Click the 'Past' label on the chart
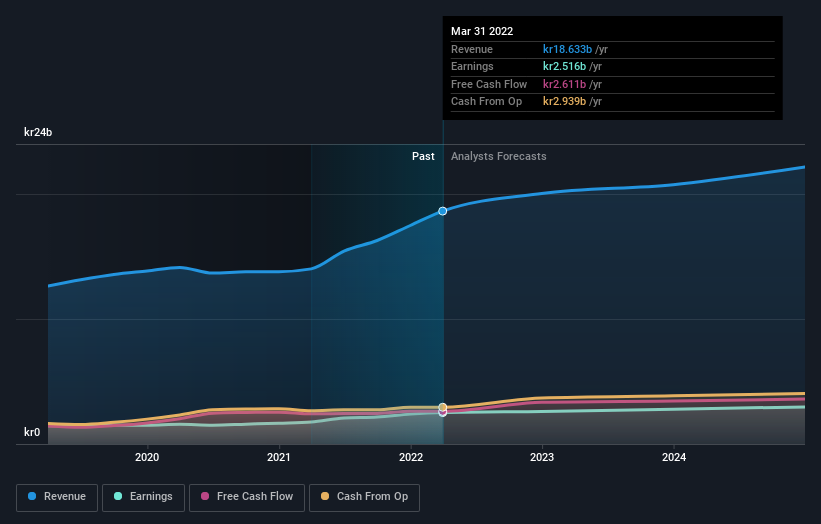The image size is (821, 524). click(423, 156)
